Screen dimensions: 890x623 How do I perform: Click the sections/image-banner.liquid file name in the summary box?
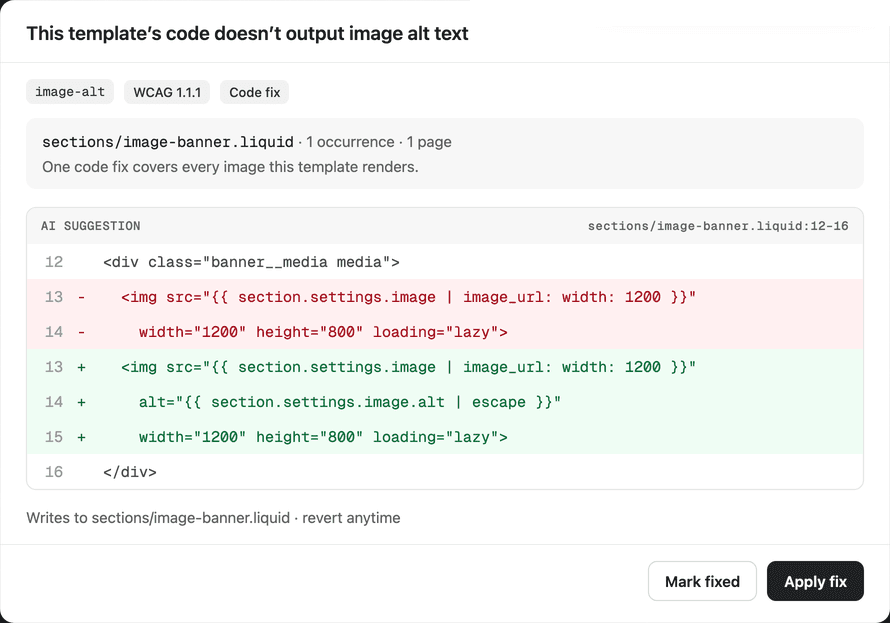(x=168, y=142)
